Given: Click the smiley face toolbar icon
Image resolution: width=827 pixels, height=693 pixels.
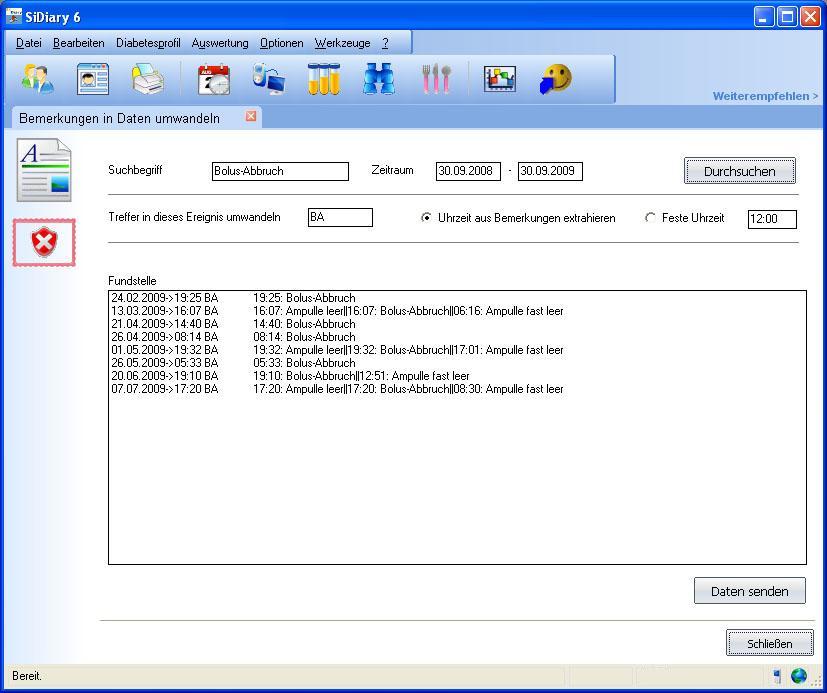Looking at the screenshot, I should coord(556,79).
